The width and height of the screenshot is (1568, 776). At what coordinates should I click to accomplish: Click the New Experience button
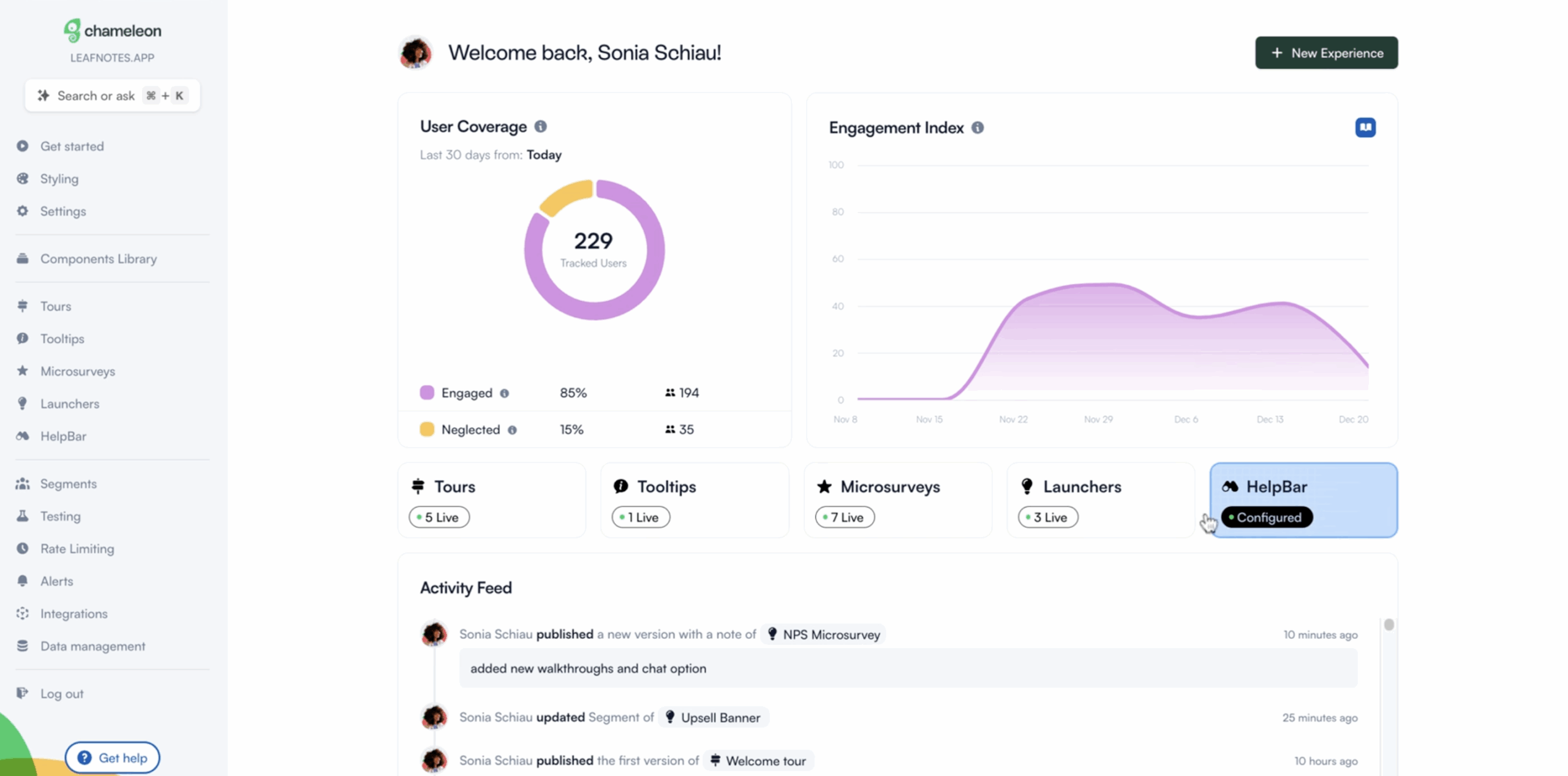point(1327,53)
